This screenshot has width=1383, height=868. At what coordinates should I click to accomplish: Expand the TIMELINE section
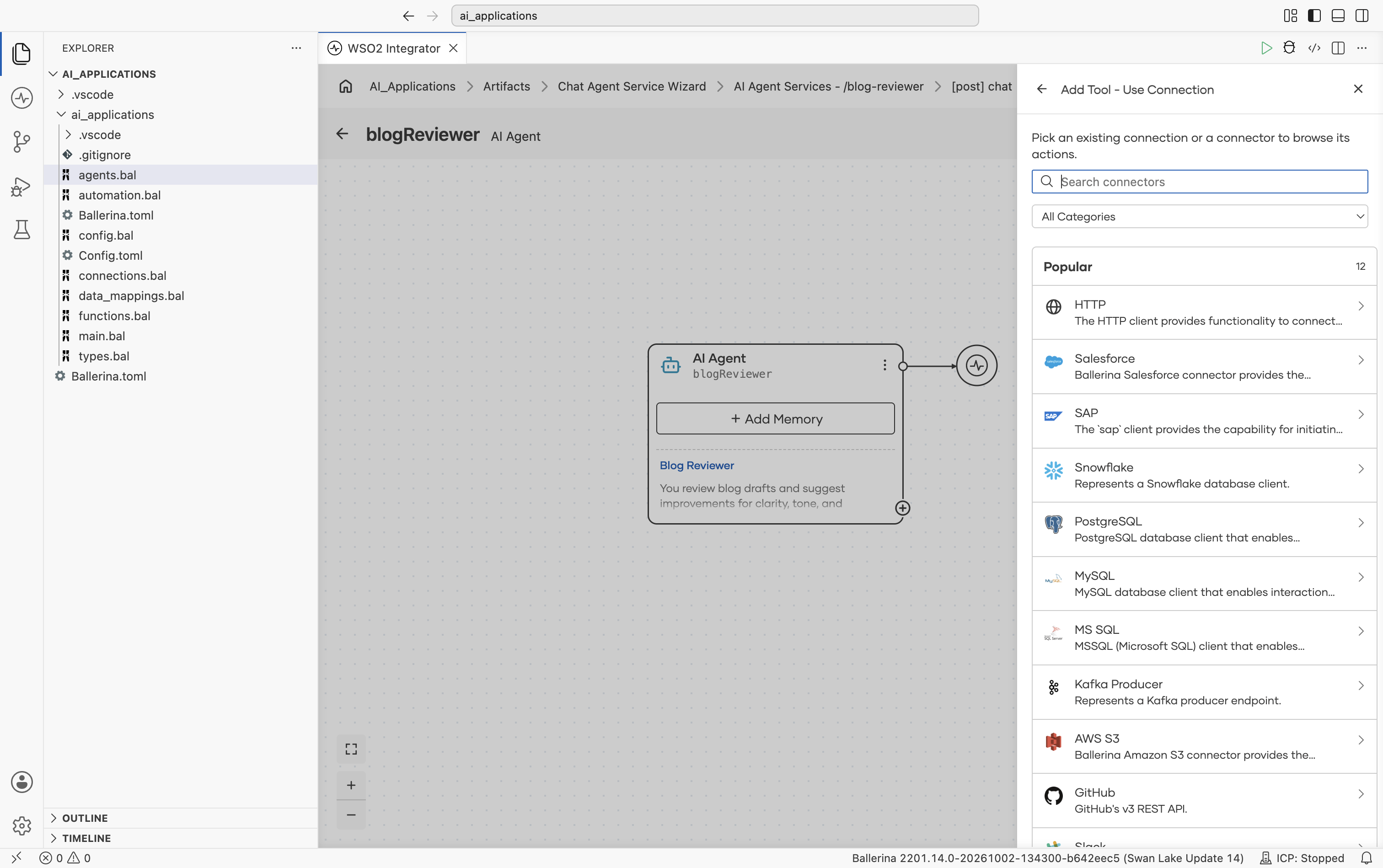pos(86,838)
